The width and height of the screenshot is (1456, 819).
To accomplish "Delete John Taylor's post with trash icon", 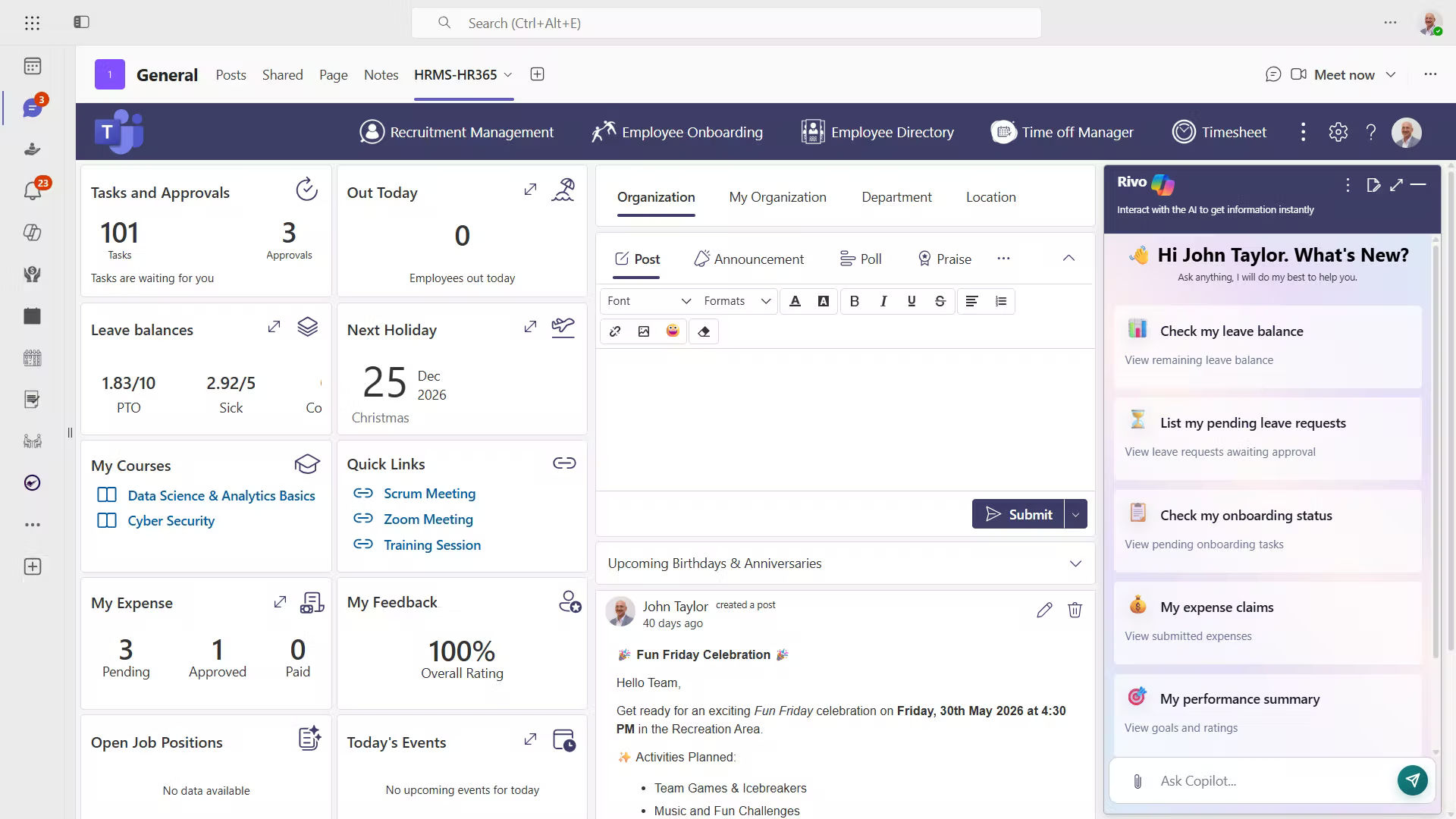I will pos(1075,610).
